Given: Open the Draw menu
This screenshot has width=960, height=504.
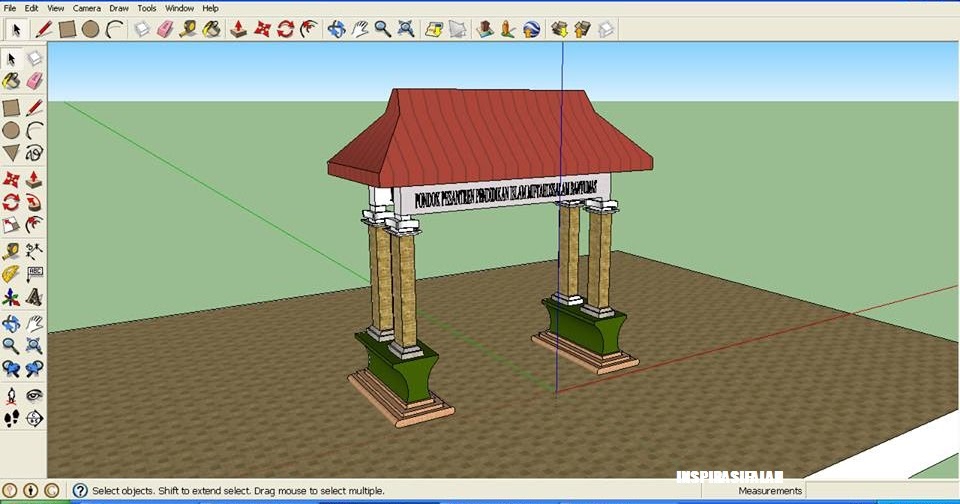Looking at the screenshot, I should tap(119, 8).
